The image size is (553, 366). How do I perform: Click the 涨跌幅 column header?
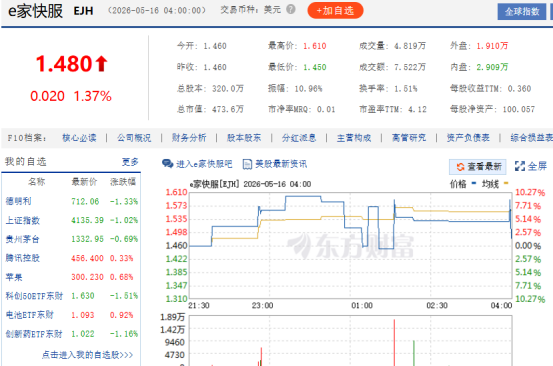coord(123,182)
